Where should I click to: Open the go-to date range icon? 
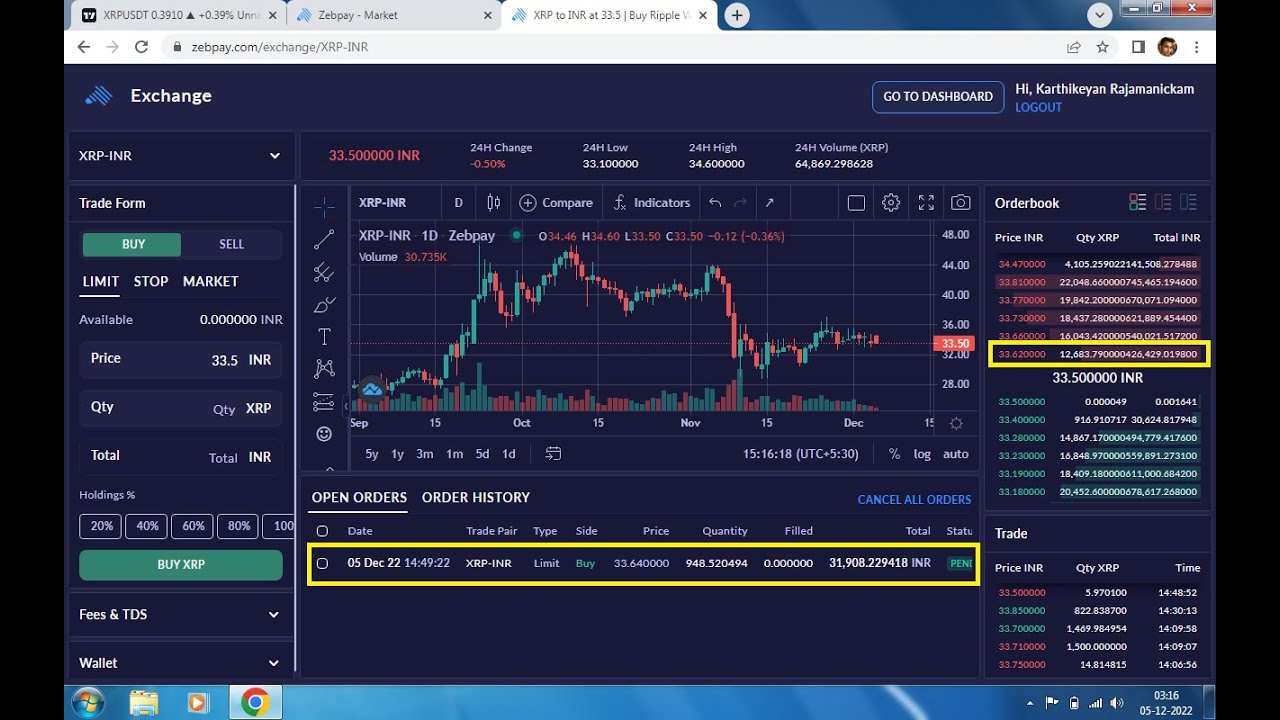(x=553, y=454)
